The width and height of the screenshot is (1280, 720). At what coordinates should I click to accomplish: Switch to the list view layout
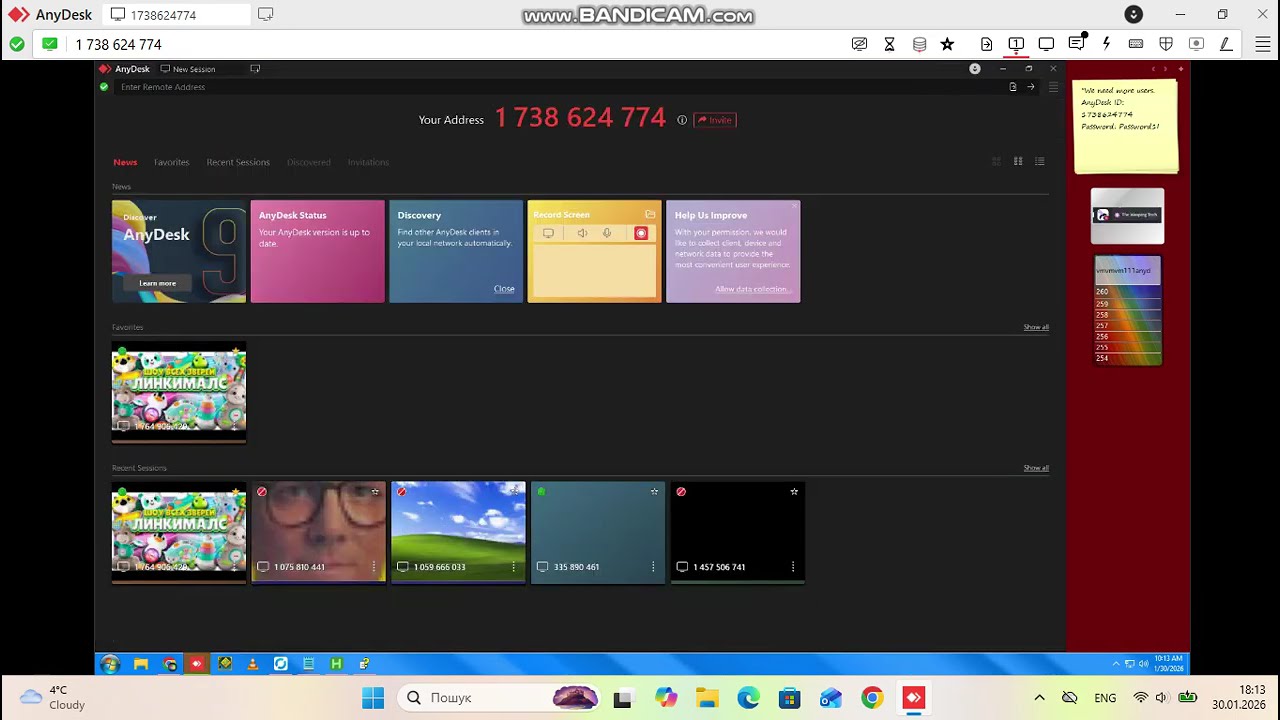coord(1040,161)
